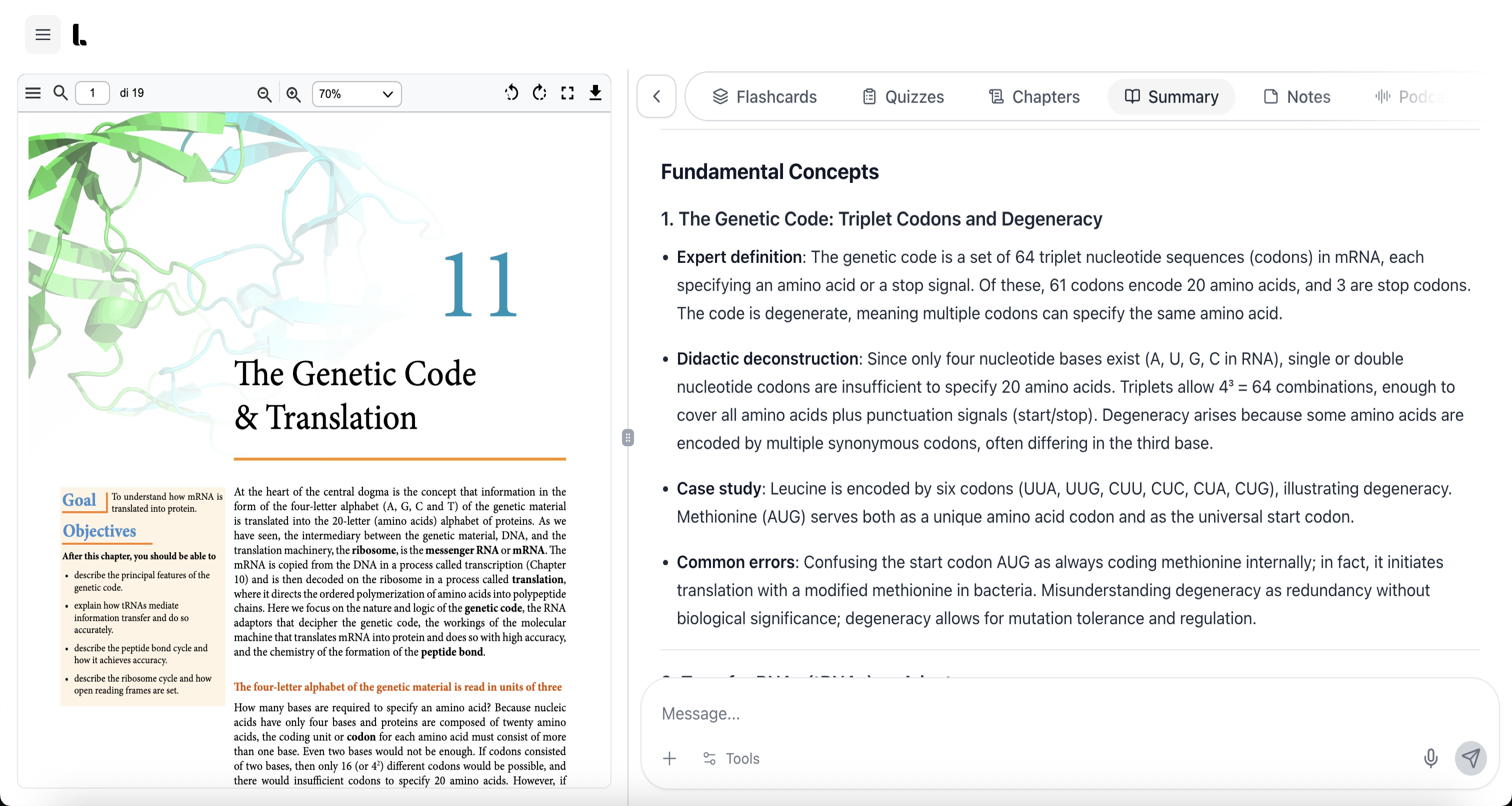Click the orange four-letter alphabet subheading

coord(397,687)
